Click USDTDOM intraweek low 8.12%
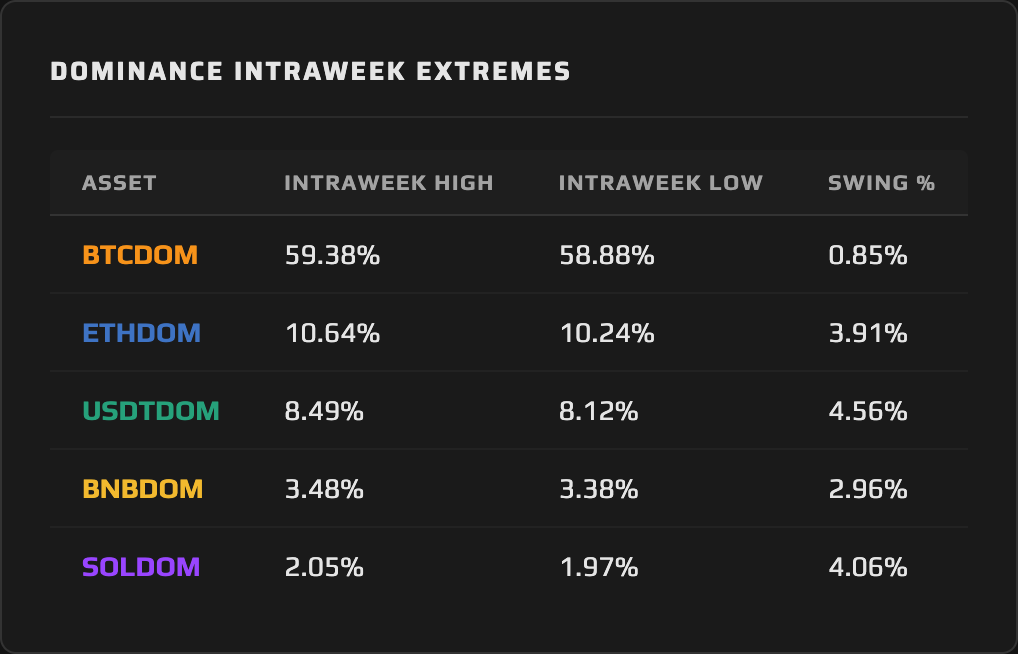This screenshot has height=654, width=1018. [599, 410]
